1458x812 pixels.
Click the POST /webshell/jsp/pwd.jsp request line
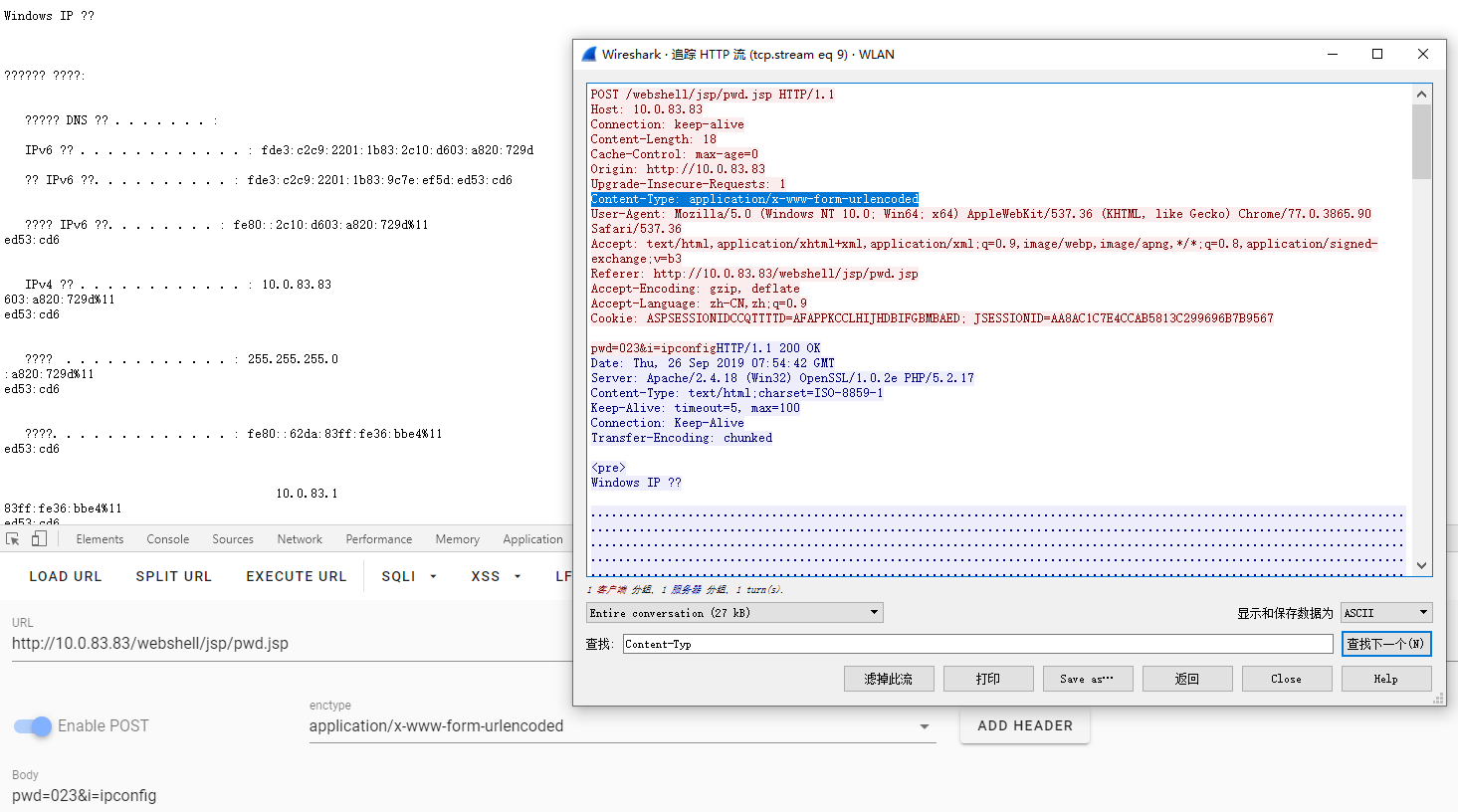click(713, 95)
